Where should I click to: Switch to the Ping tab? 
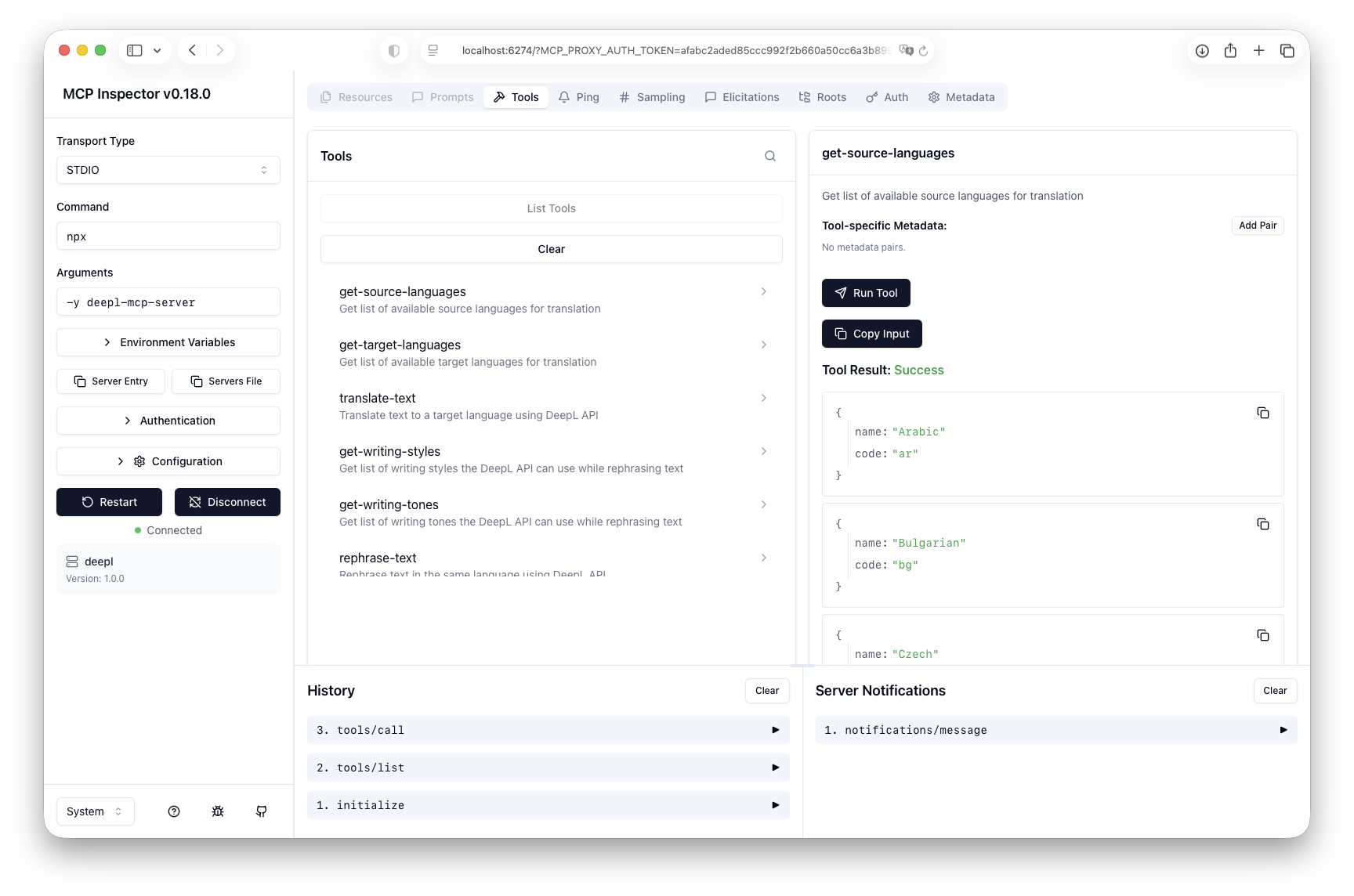579,97
